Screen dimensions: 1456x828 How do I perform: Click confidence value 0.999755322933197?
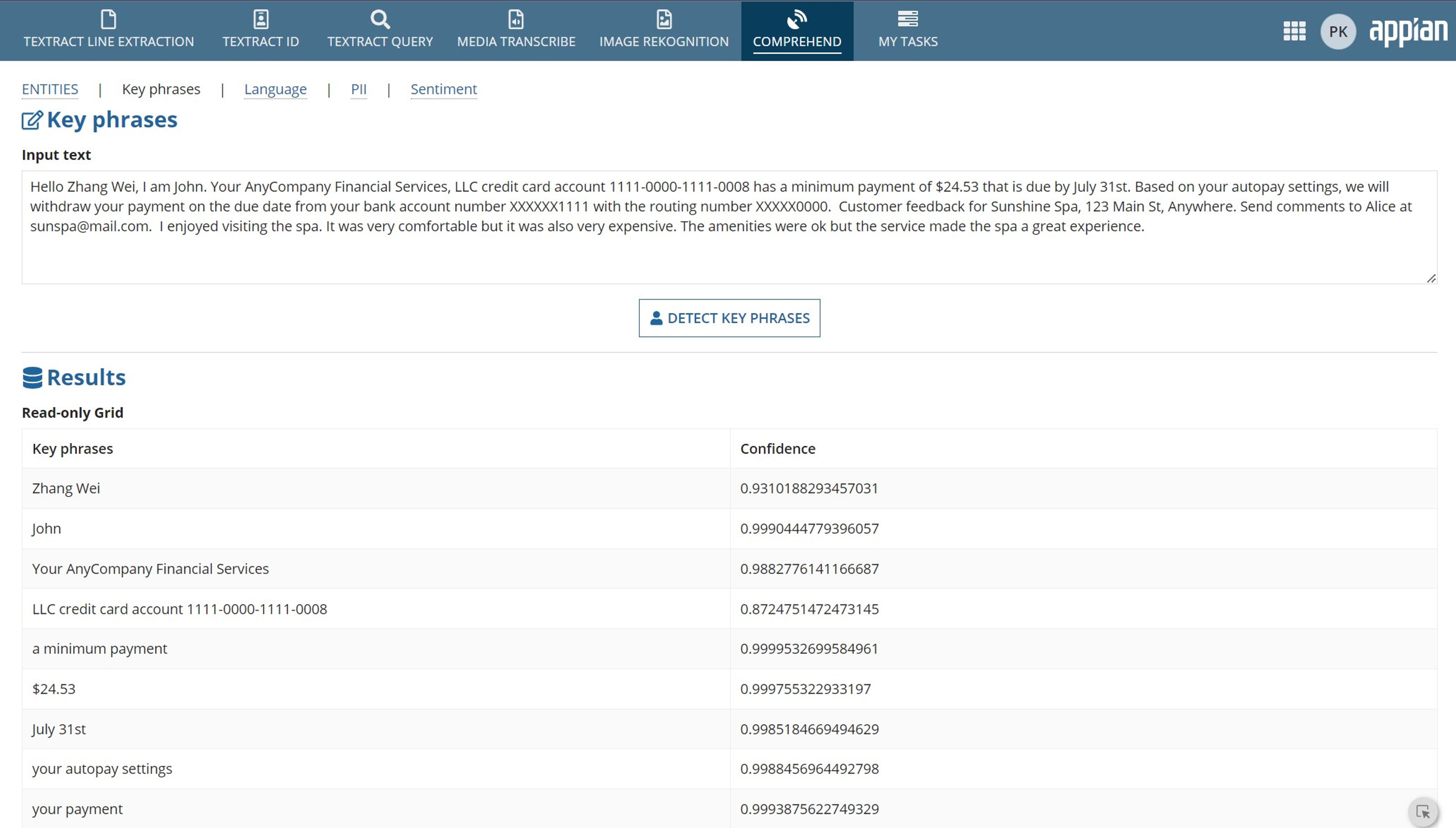(x=805, y=689)
